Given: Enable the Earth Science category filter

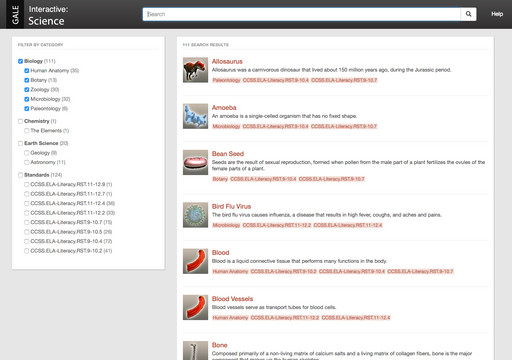Looking at the screenshot, I should [20, 143].
